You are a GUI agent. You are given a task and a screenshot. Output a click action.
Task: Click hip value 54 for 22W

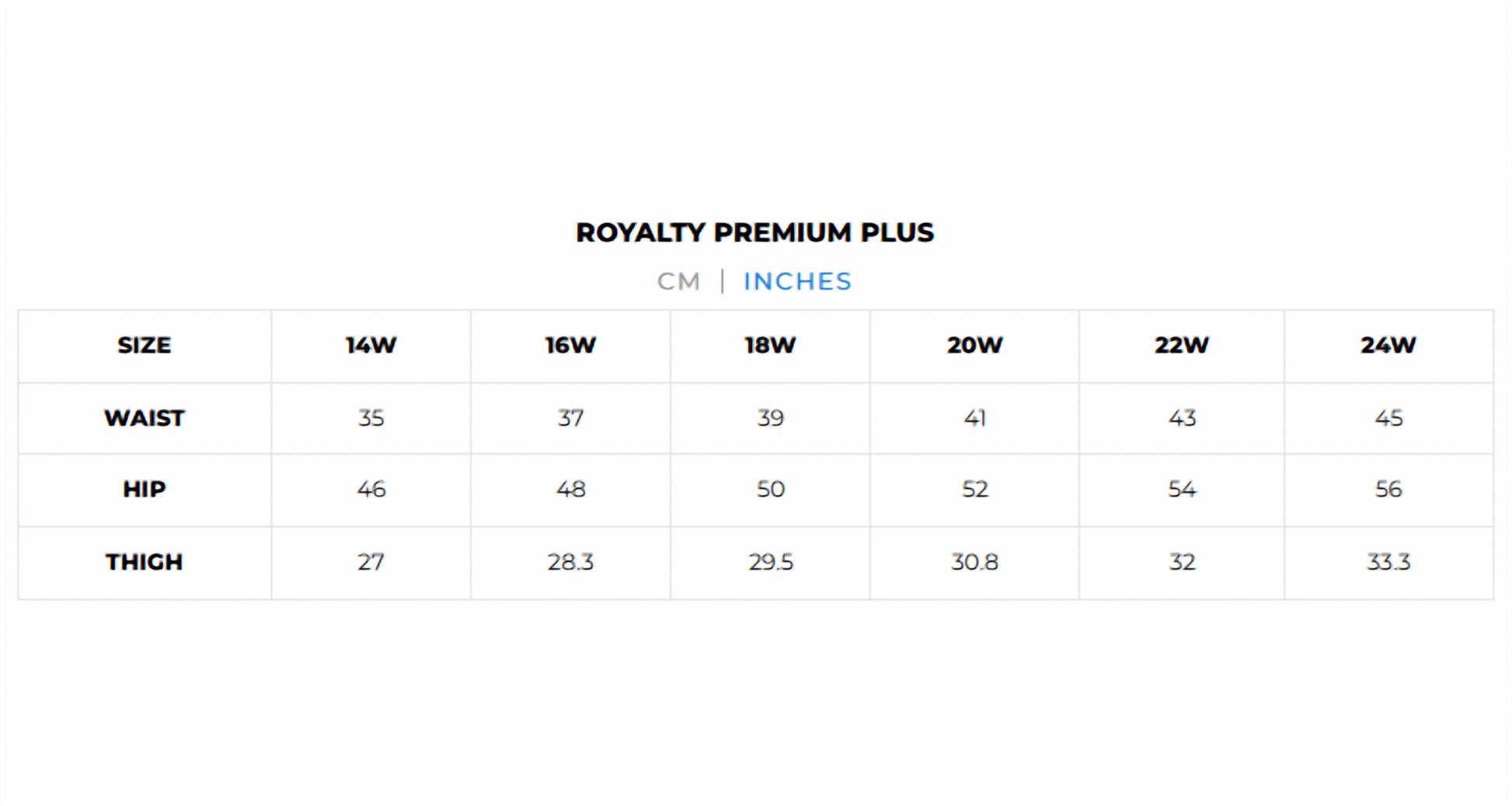click(1181, 490)
